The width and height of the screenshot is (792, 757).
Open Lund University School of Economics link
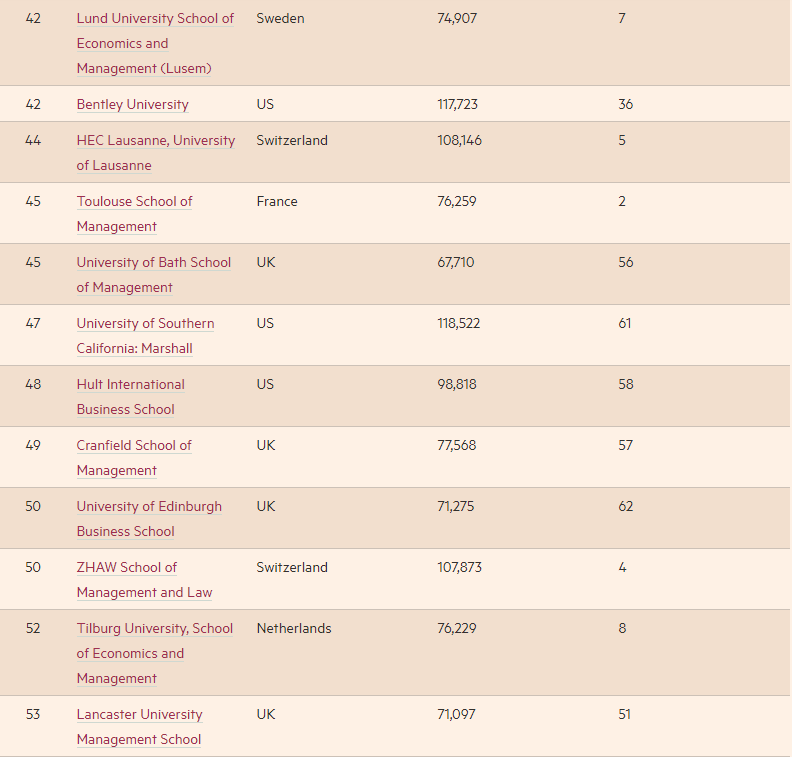point(156,43)
